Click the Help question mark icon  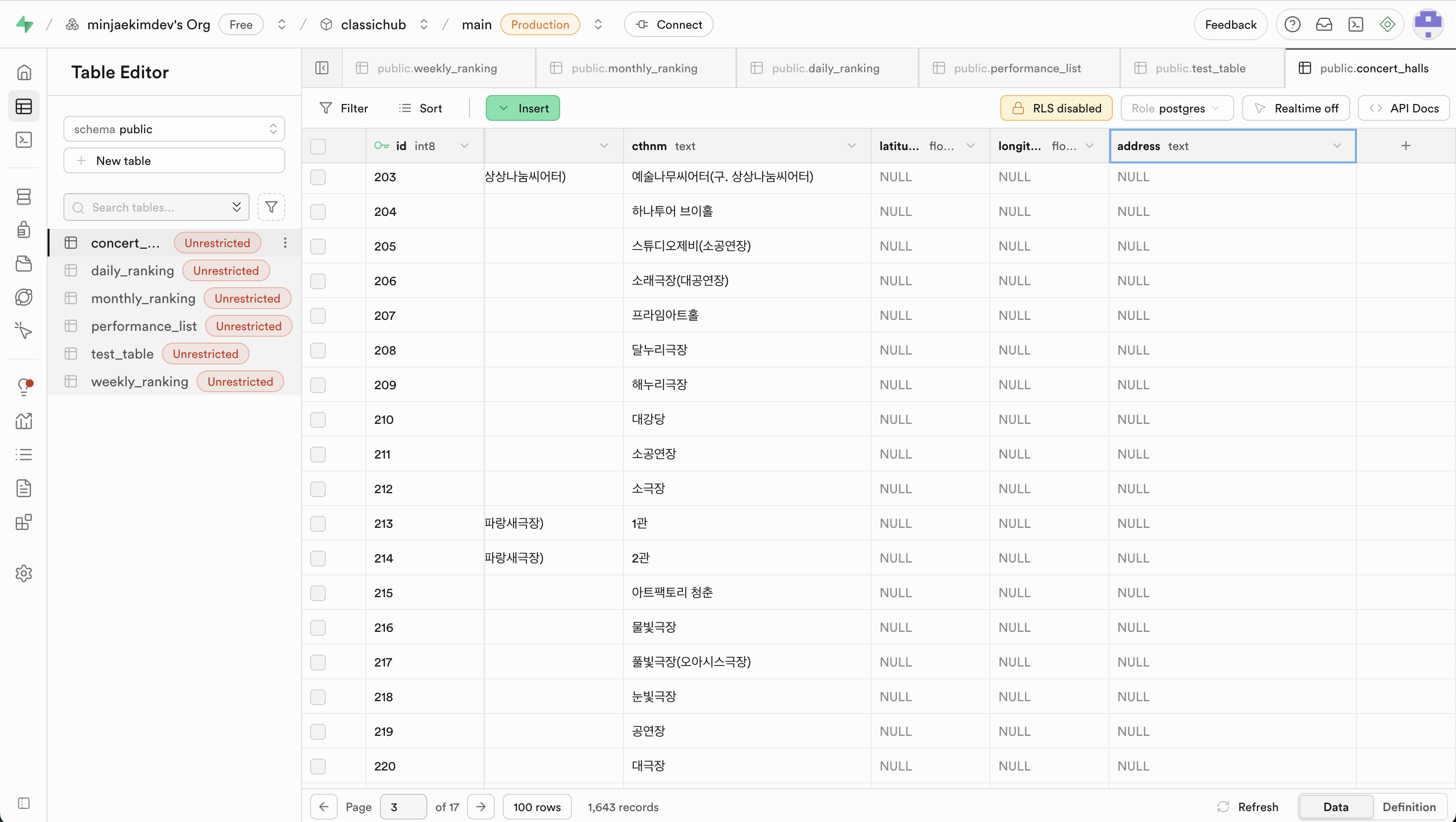[x=1292, y=25]
